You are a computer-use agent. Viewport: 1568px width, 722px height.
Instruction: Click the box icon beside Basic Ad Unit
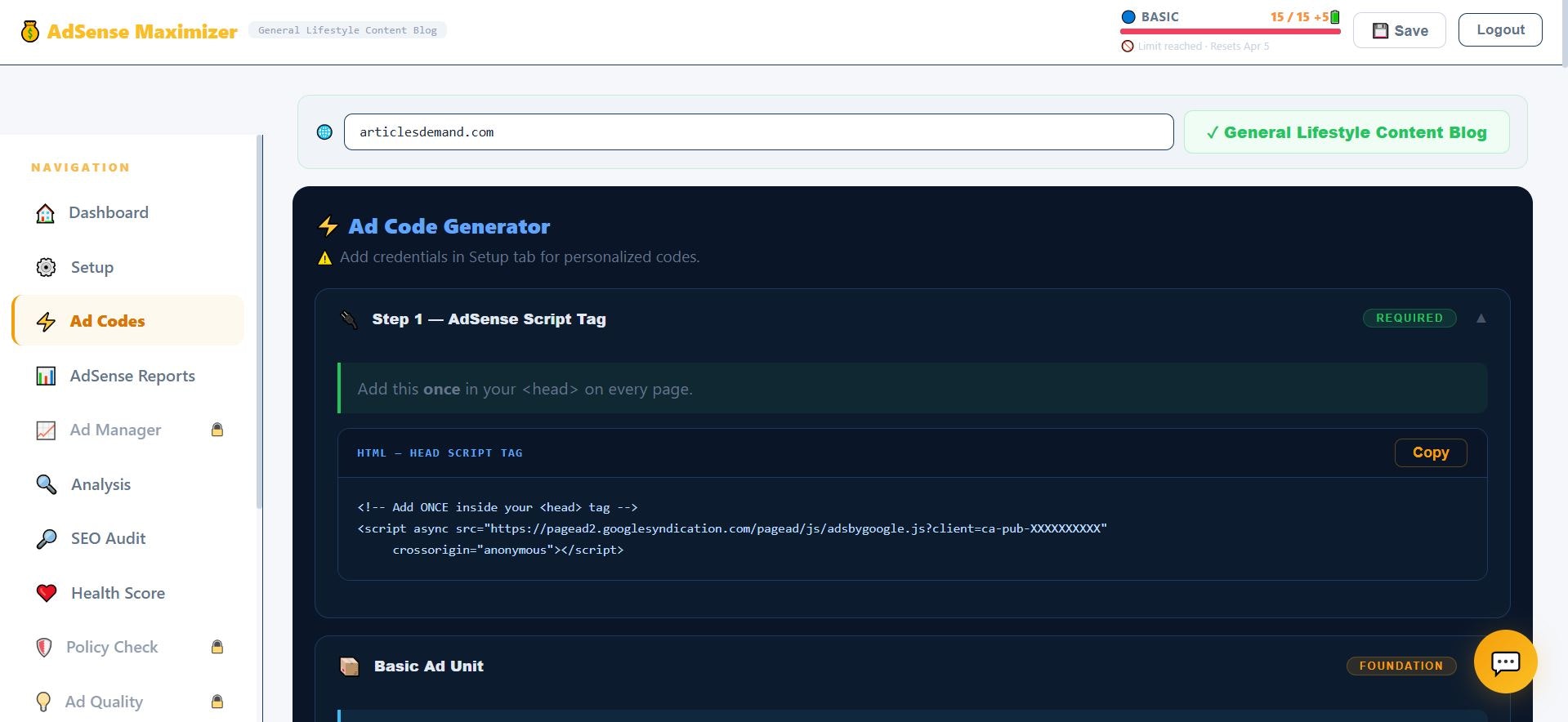pyautogui.click(x=350, y=666)
